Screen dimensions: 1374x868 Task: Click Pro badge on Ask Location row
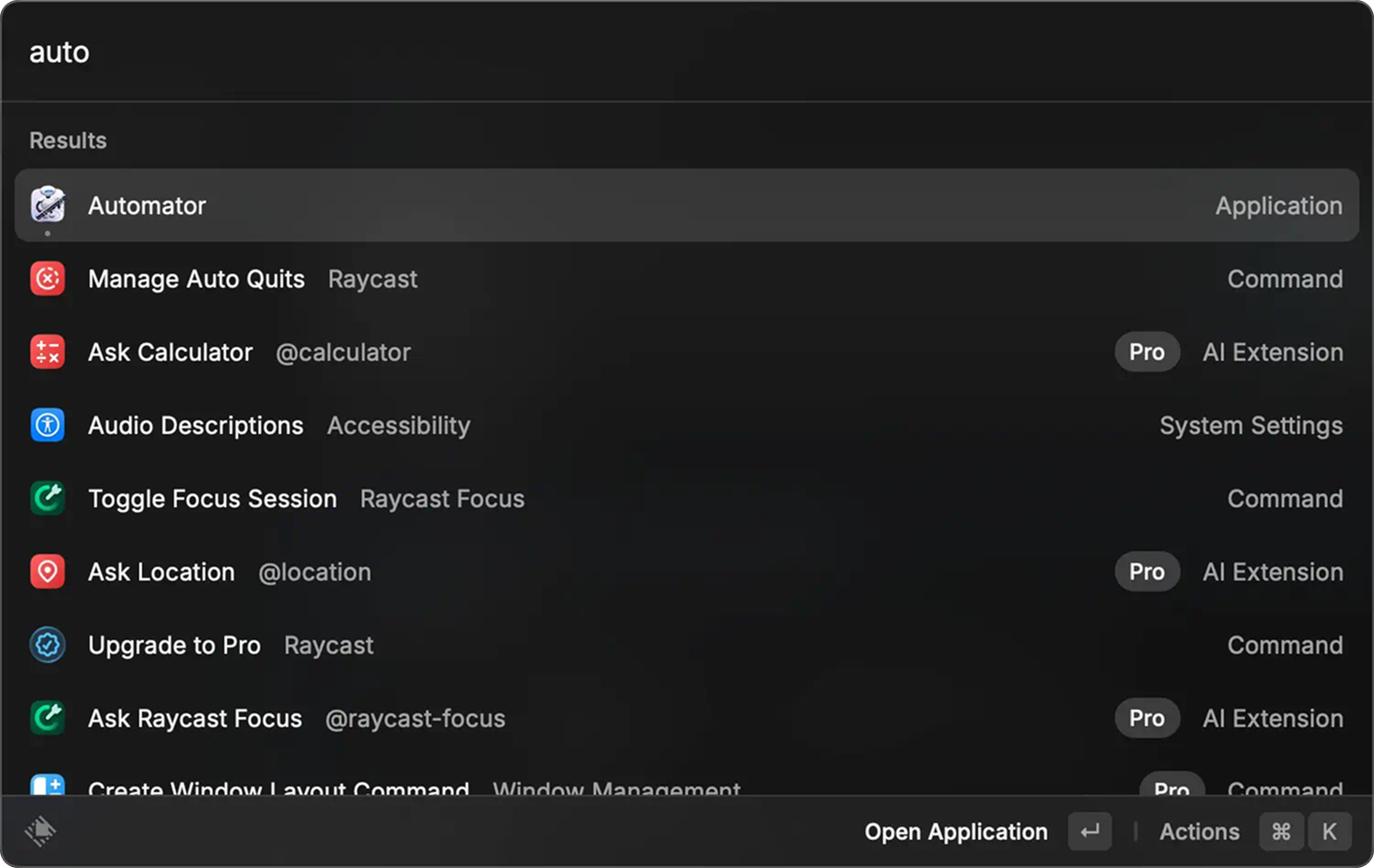tap(1147, 571)
